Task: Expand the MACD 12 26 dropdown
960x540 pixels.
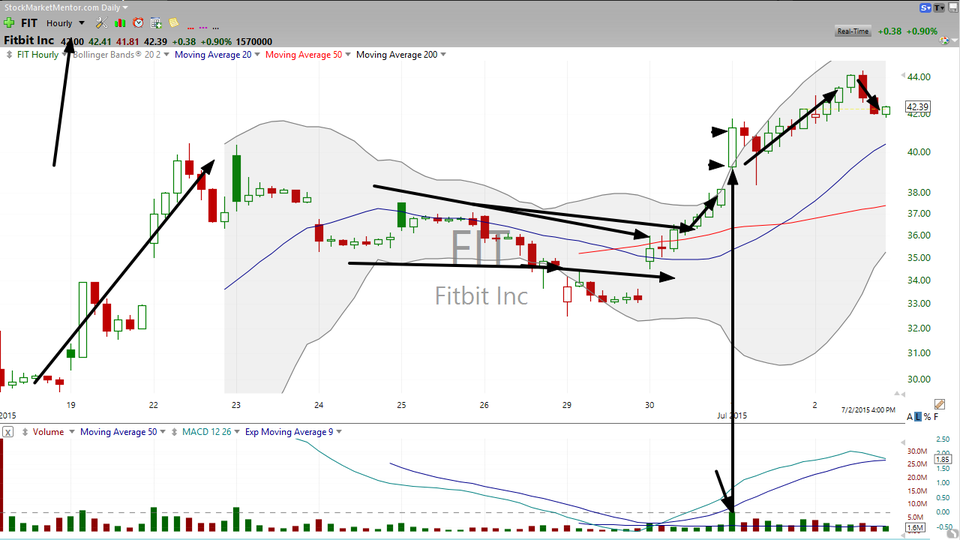Action: click(x=237, y=432)
